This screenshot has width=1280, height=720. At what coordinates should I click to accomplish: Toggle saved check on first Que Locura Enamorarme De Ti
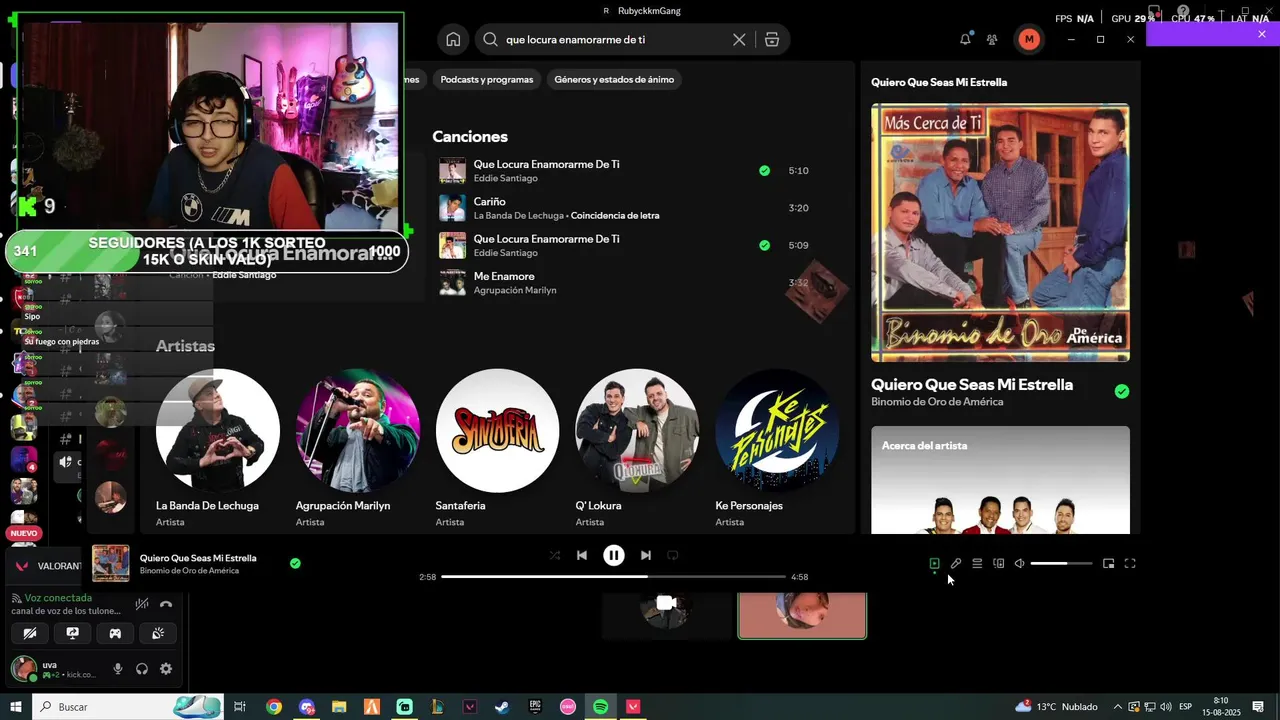click(x=764, y=171)
